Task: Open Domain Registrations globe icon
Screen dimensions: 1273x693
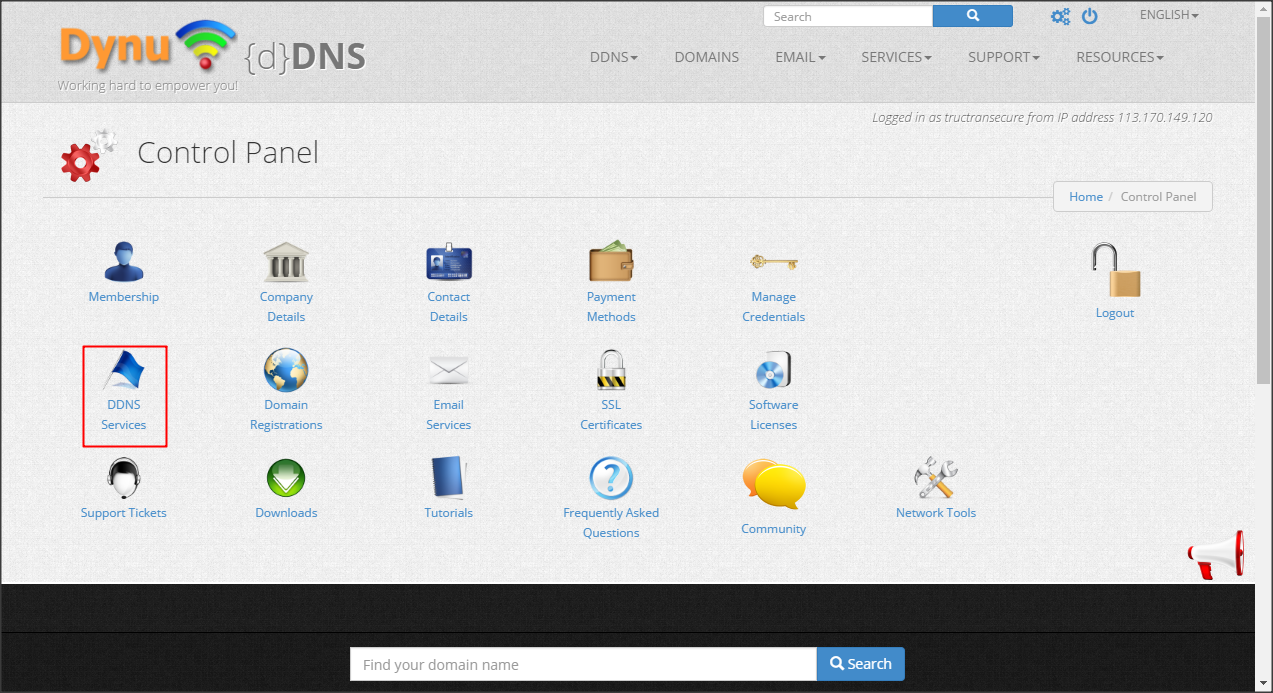Action: (x=286, y=371)
